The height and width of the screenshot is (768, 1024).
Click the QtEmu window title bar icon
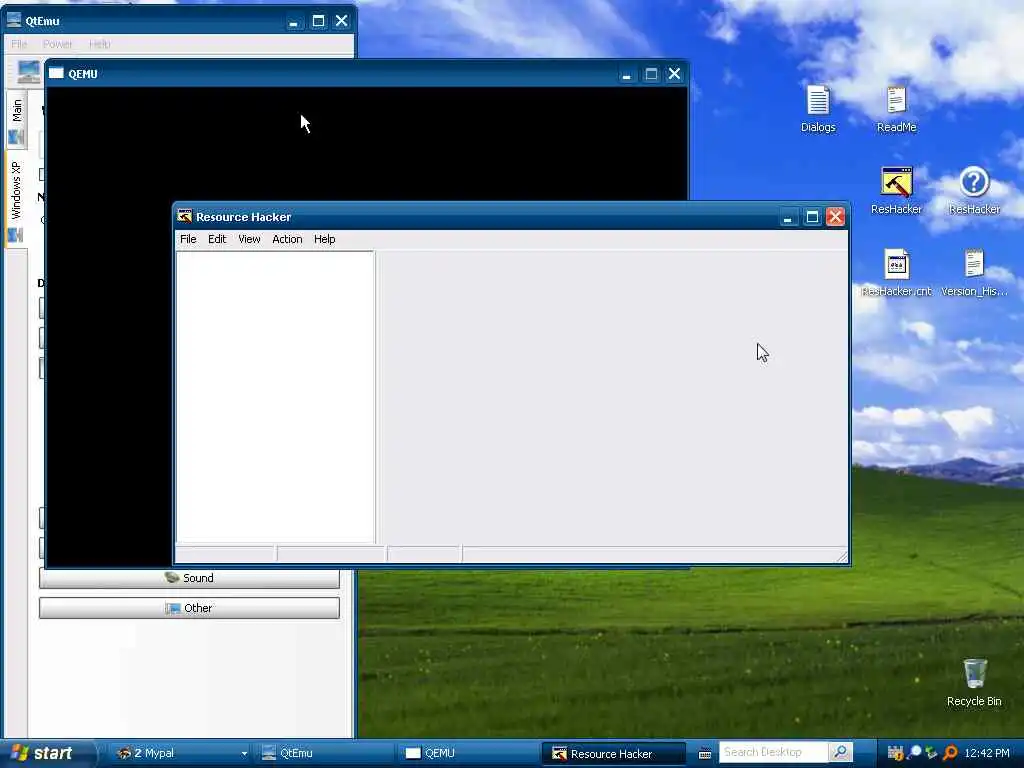(x=14, y=20)
